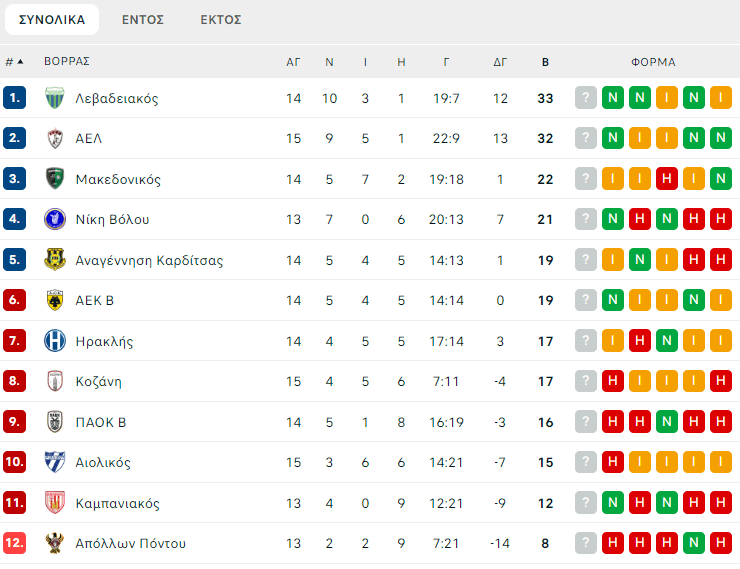Click the Αναγέννηση Καρδίτσας team logo

point(55,260)
